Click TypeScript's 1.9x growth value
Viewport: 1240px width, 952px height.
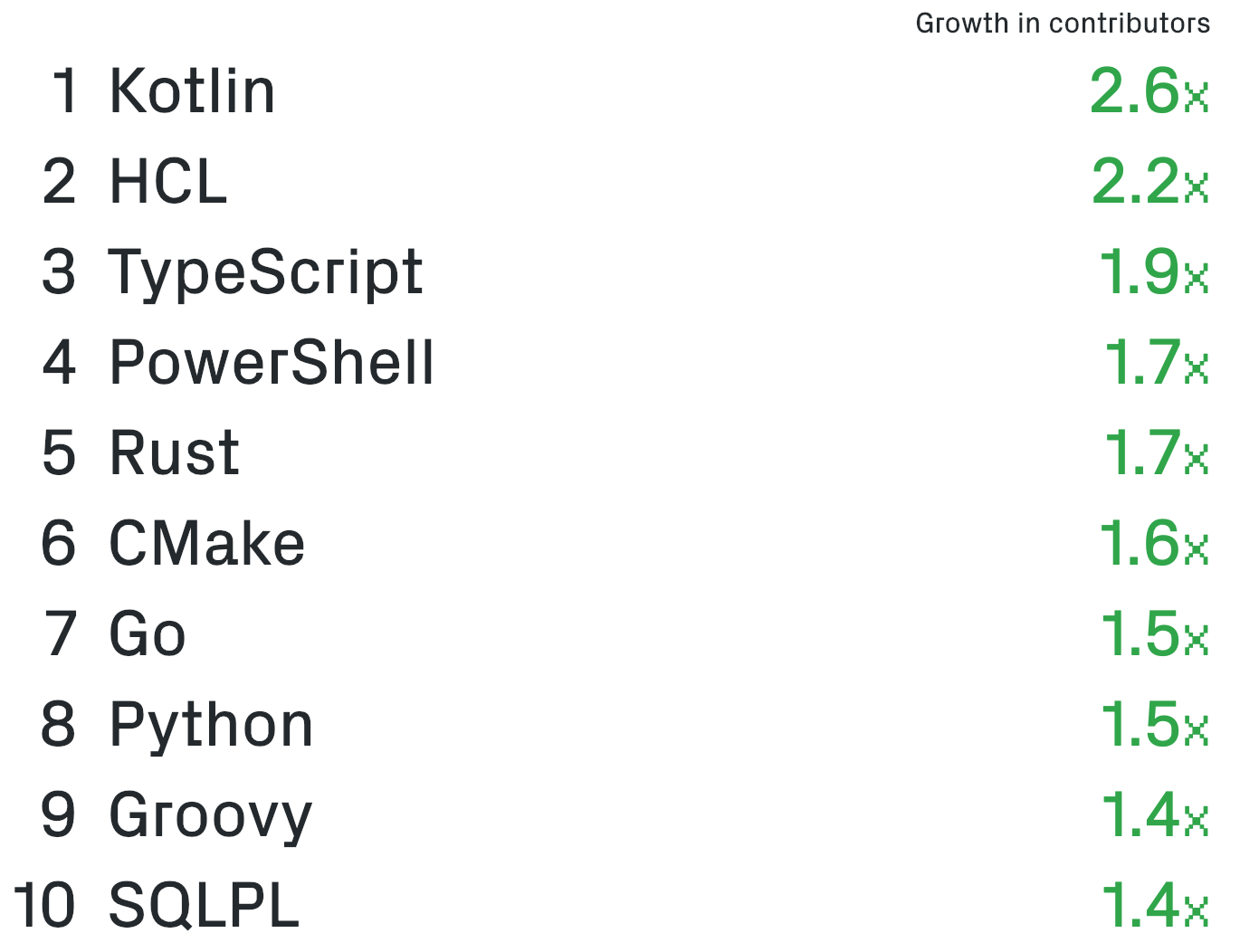[x=1153, y=272]
